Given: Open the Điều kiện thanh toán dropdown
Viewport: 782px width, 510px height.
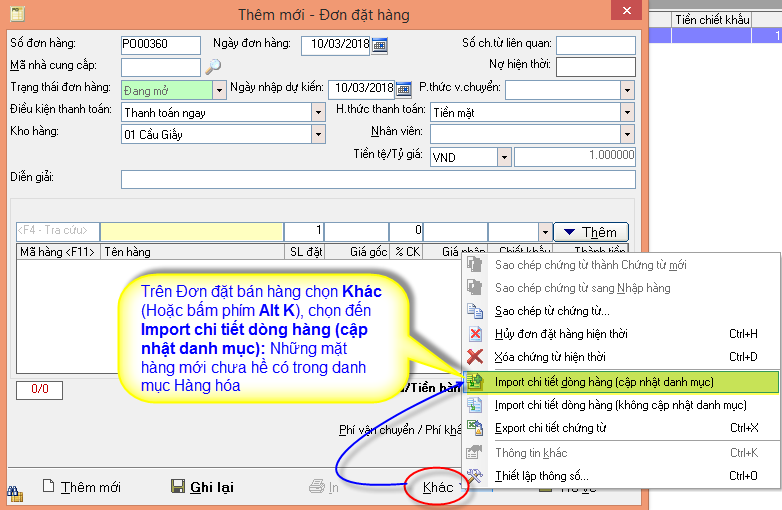Looking at the screenshot, I should 318,112.
